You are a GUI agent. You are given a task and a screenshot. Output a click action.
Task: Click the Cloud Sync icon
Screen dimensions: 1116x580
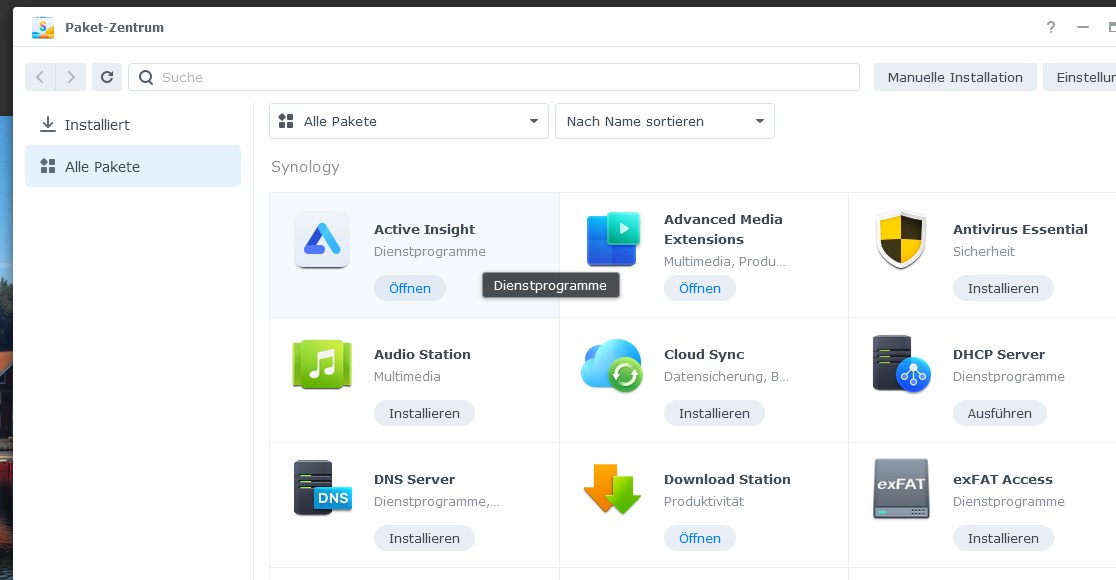tap(612, 365)
